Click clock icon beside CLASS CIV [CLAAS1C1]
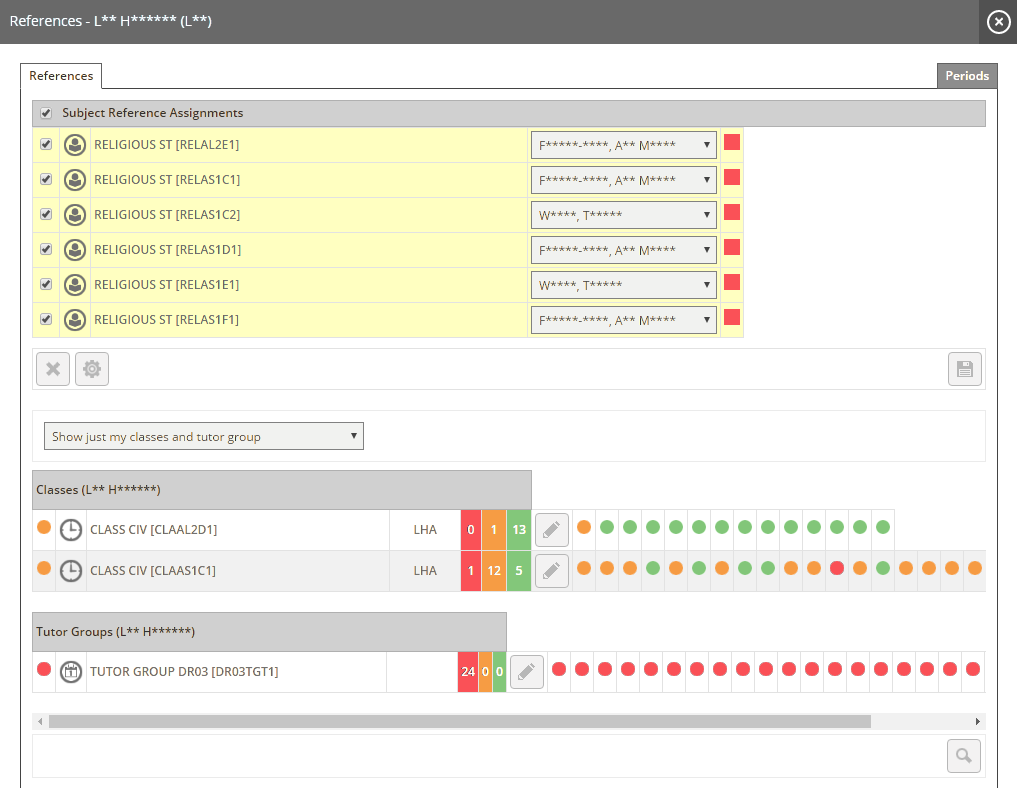The image size is (1017, 788). point(71,571)
